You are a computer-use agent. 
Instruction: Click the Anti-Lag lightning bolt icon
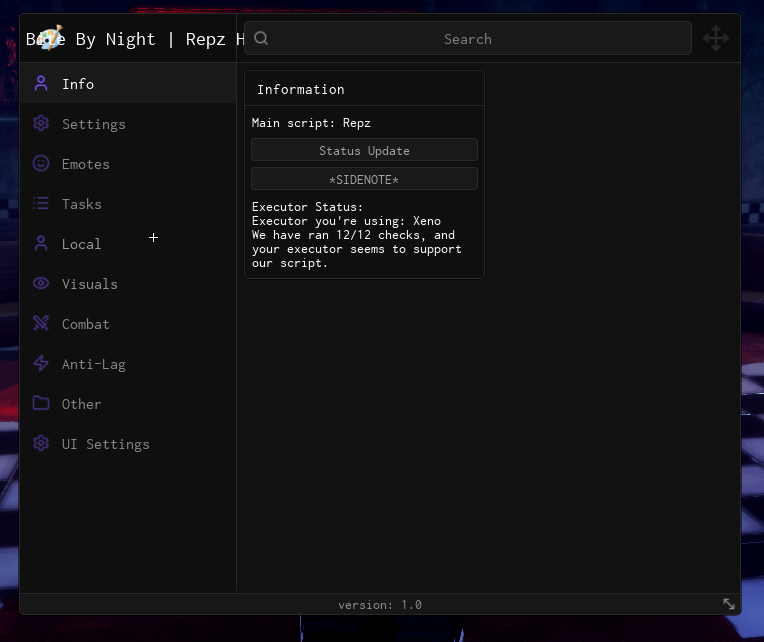pyautogui.click(x=41, y=363)
